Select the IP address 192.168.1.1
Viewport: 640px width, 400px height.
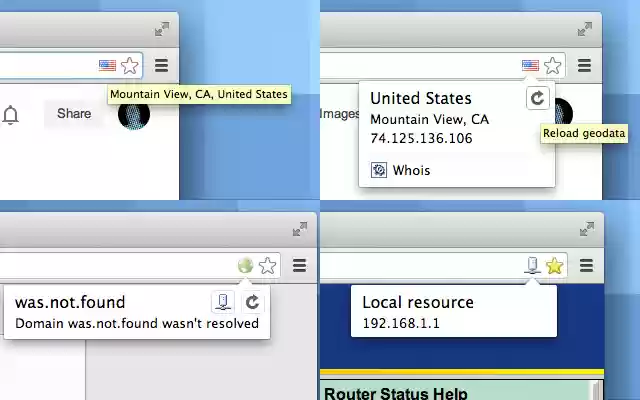(x=401, y=323)
